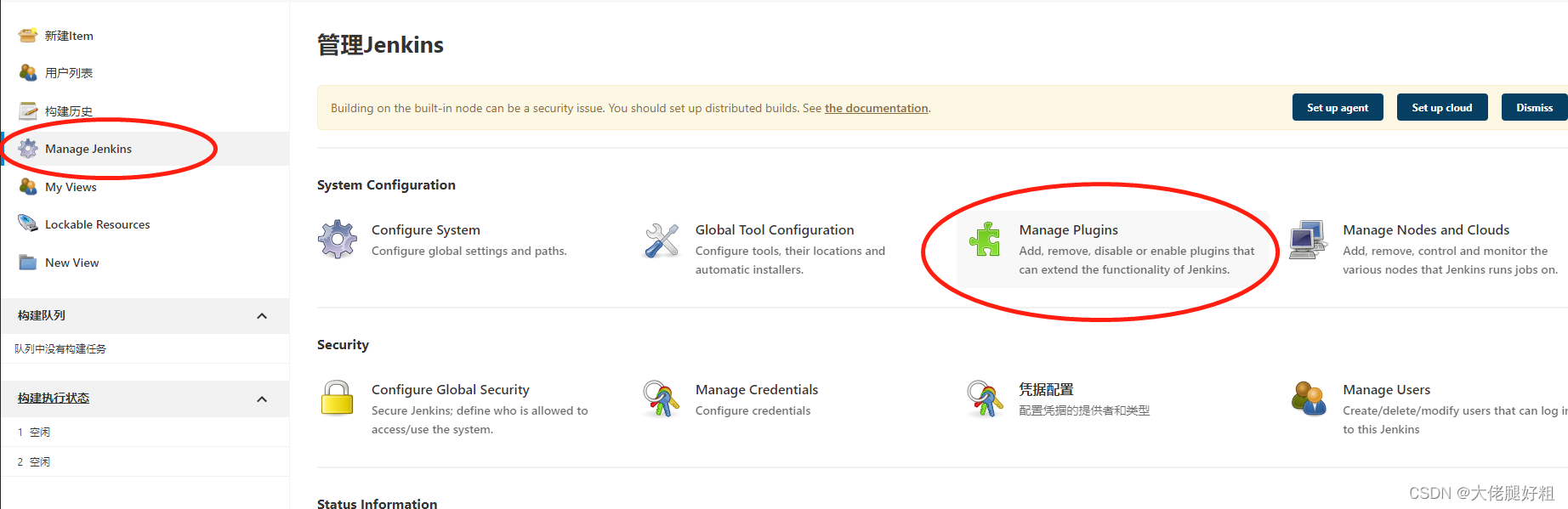The width and height of the screenshot is (1568, 509).
Task: Click the Configure Global Security padlock icon
Action: [x=338, y=398]
